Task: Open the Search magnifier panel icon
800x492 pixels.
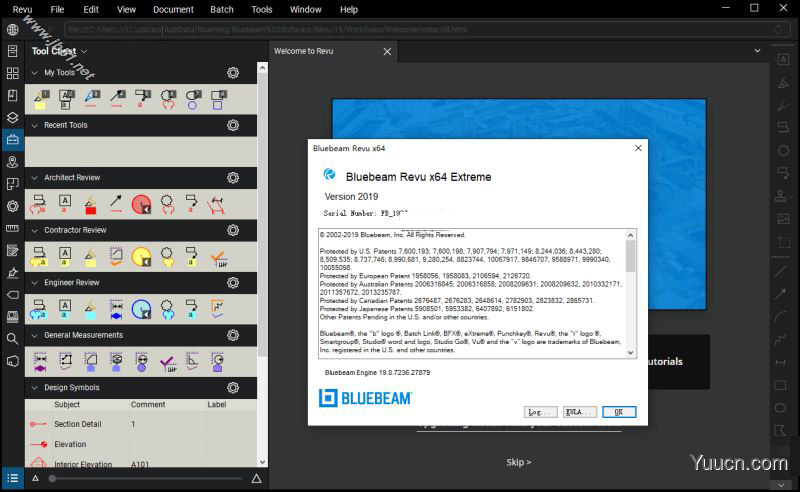Action: tap(13, 338)
